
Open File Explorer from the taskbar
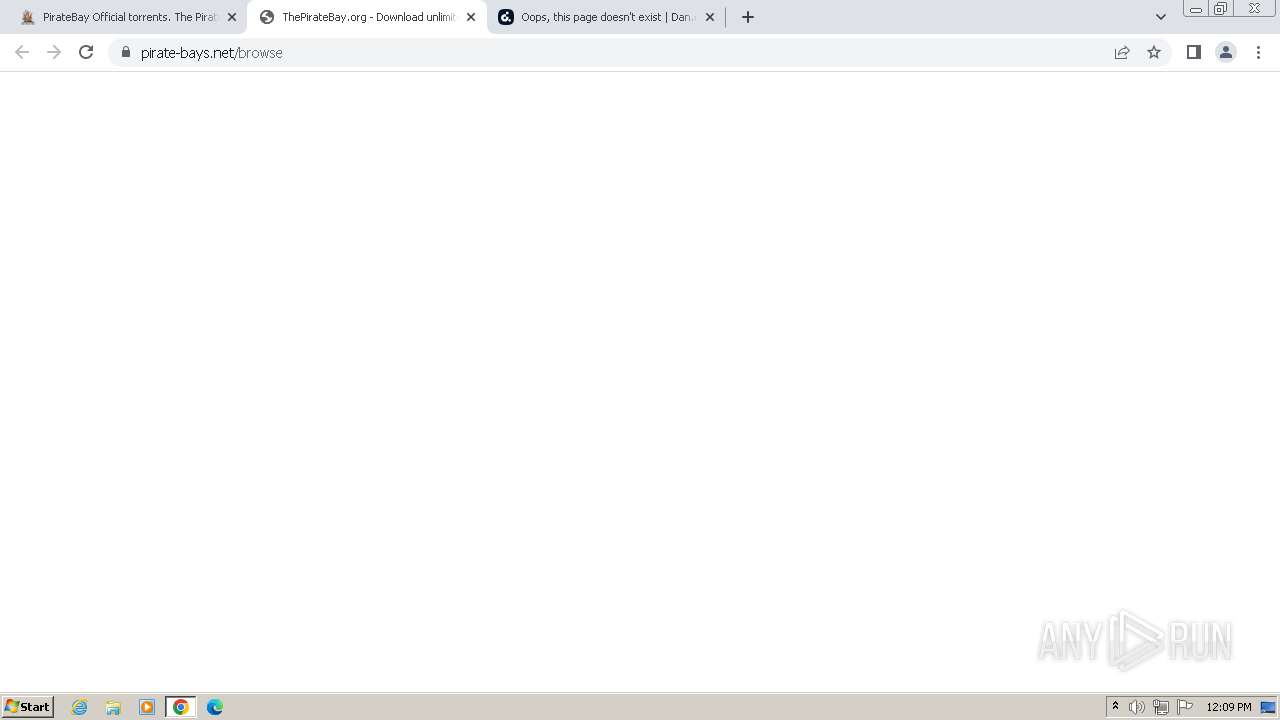click(113, 707)
